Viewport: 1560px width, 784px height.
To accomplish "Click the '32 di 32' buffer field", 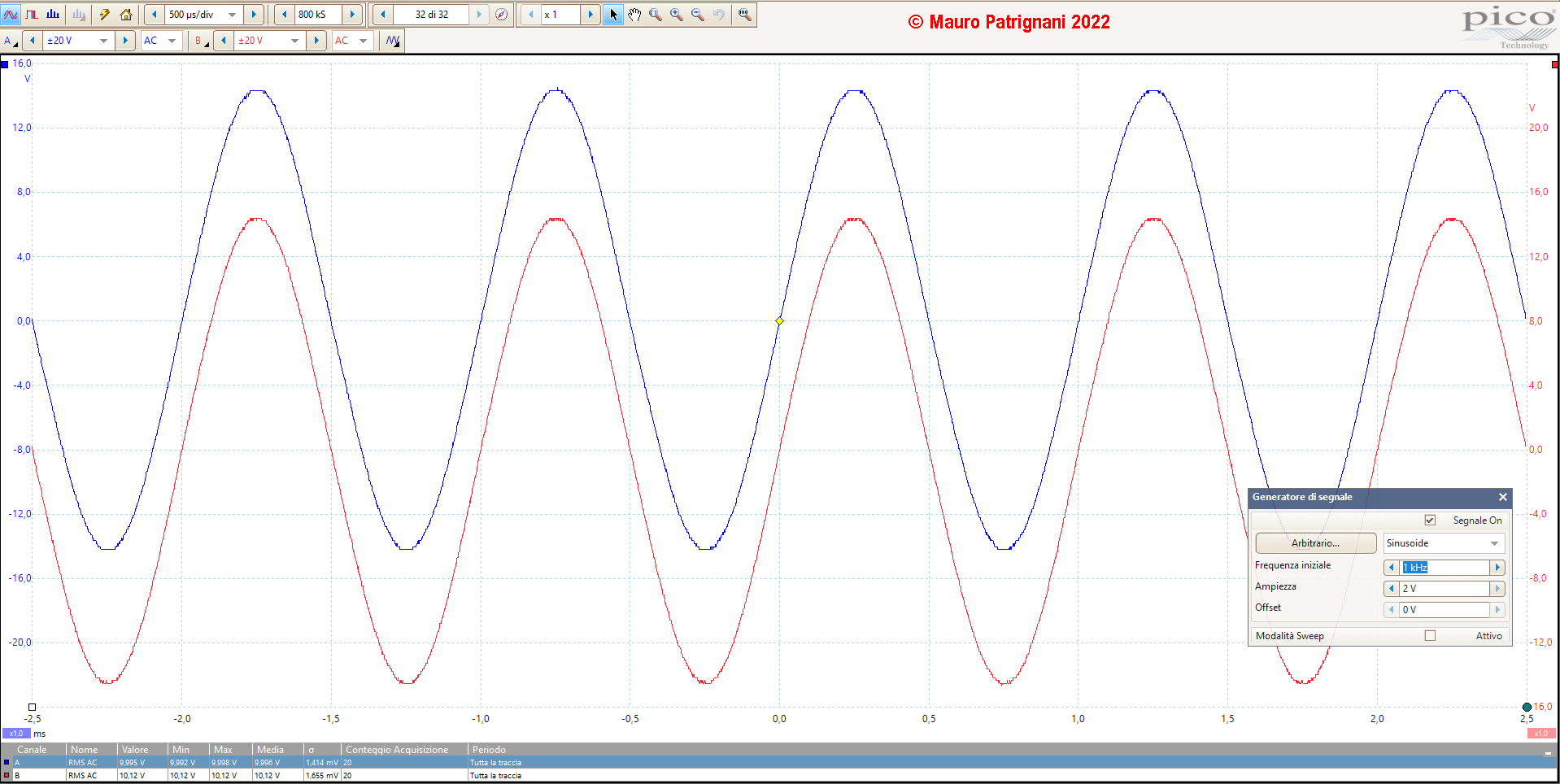I will coord(431,15).
